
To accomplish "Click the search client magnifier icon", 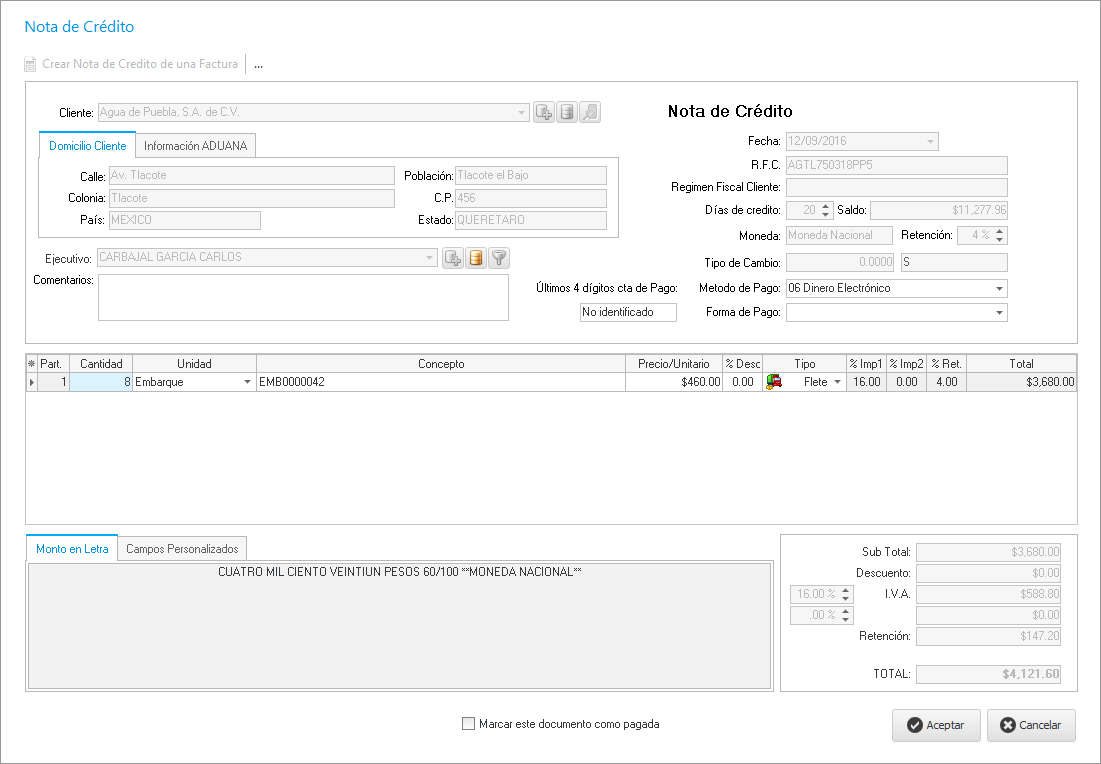I will (x=590, y=112).
